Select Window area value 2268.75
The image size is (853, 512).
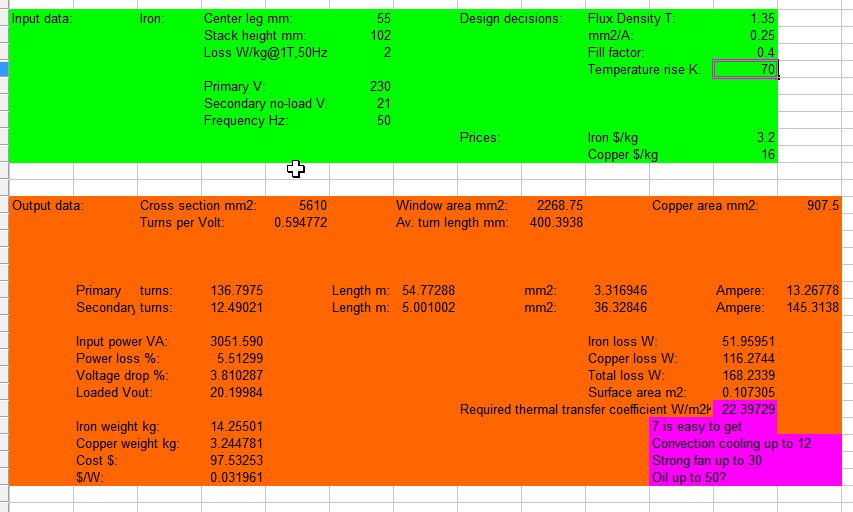560,206
